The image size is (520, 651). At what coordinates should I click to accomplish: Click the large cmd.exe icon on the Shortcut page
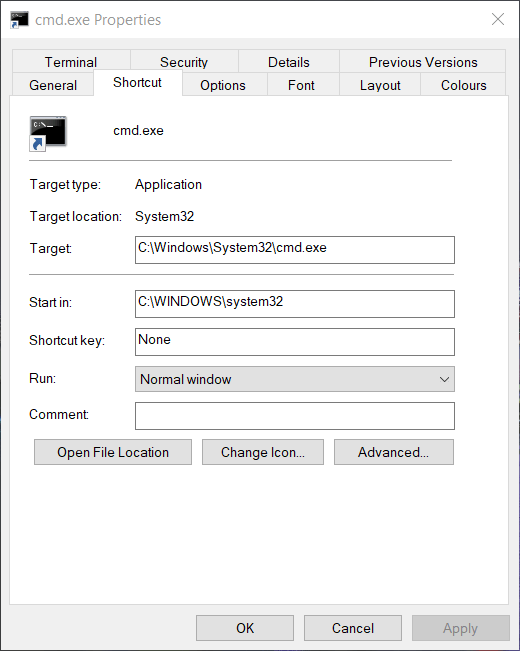[x=48, y=133]
